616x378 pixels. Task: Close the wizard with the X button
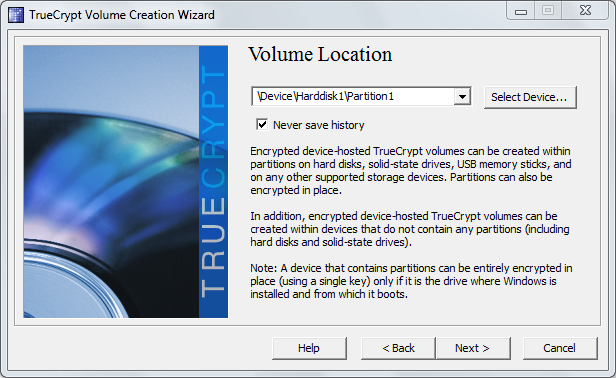click(585, 11)
